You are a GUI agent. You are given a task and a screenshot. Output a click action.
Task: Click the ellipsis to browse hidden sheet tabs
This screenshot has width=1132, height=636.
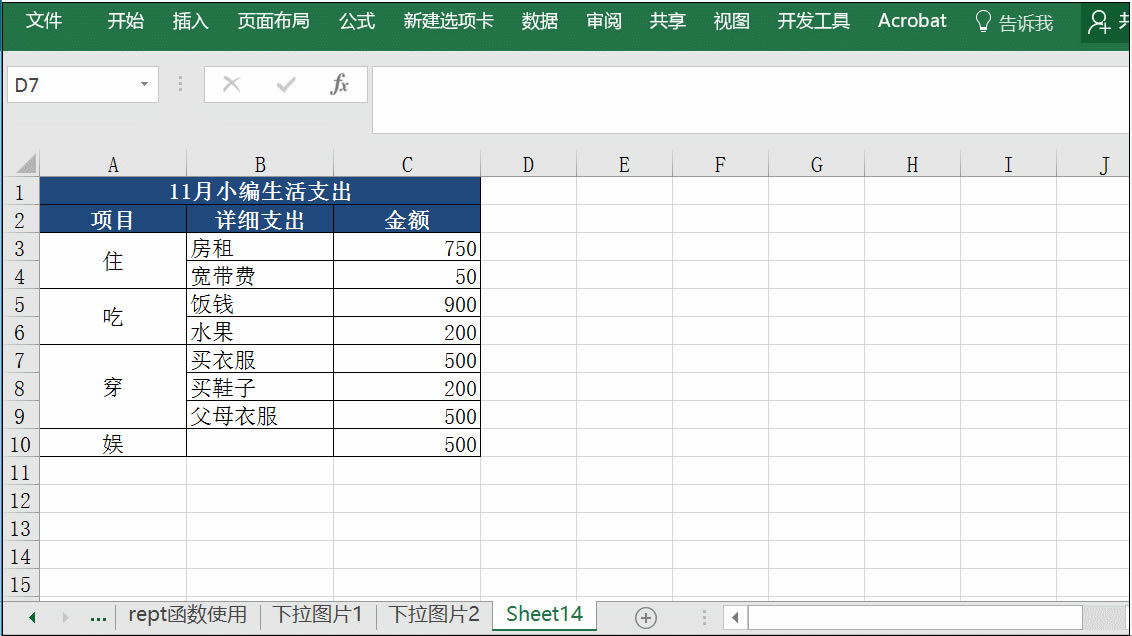98,616
